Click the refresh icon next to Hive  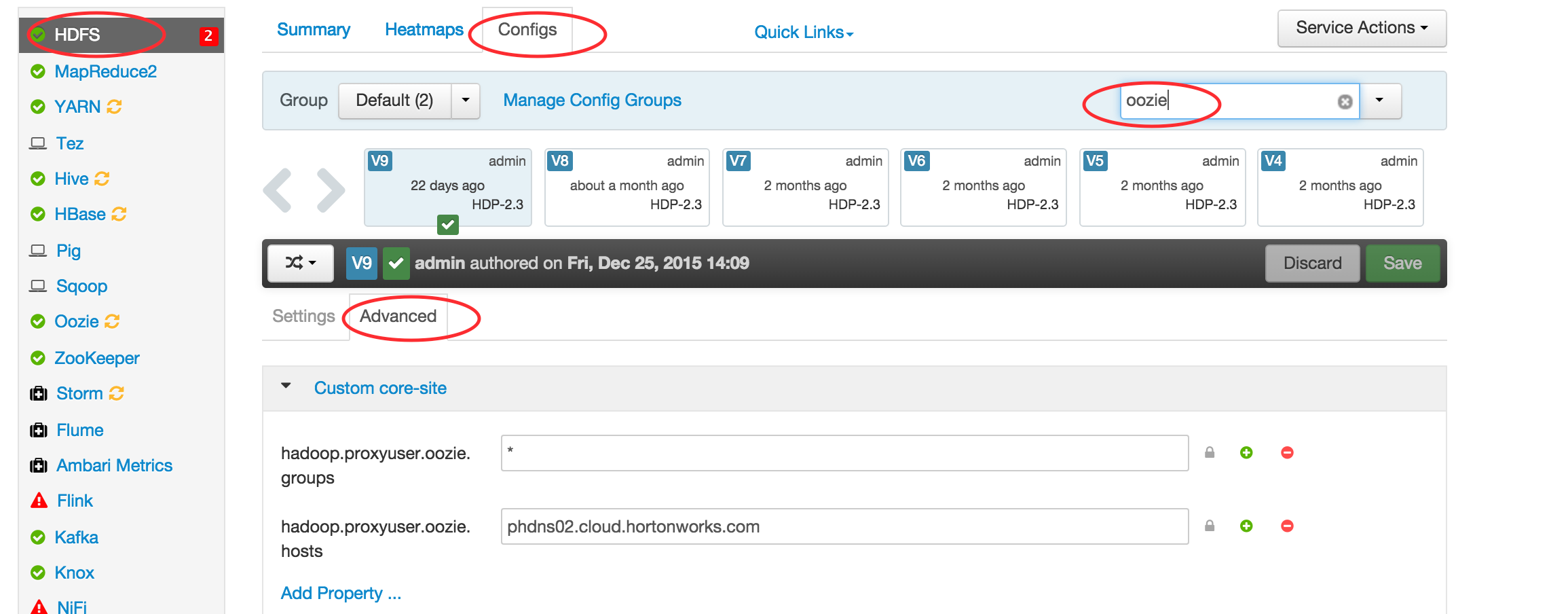pyautogui.click(x=101, y=179)
